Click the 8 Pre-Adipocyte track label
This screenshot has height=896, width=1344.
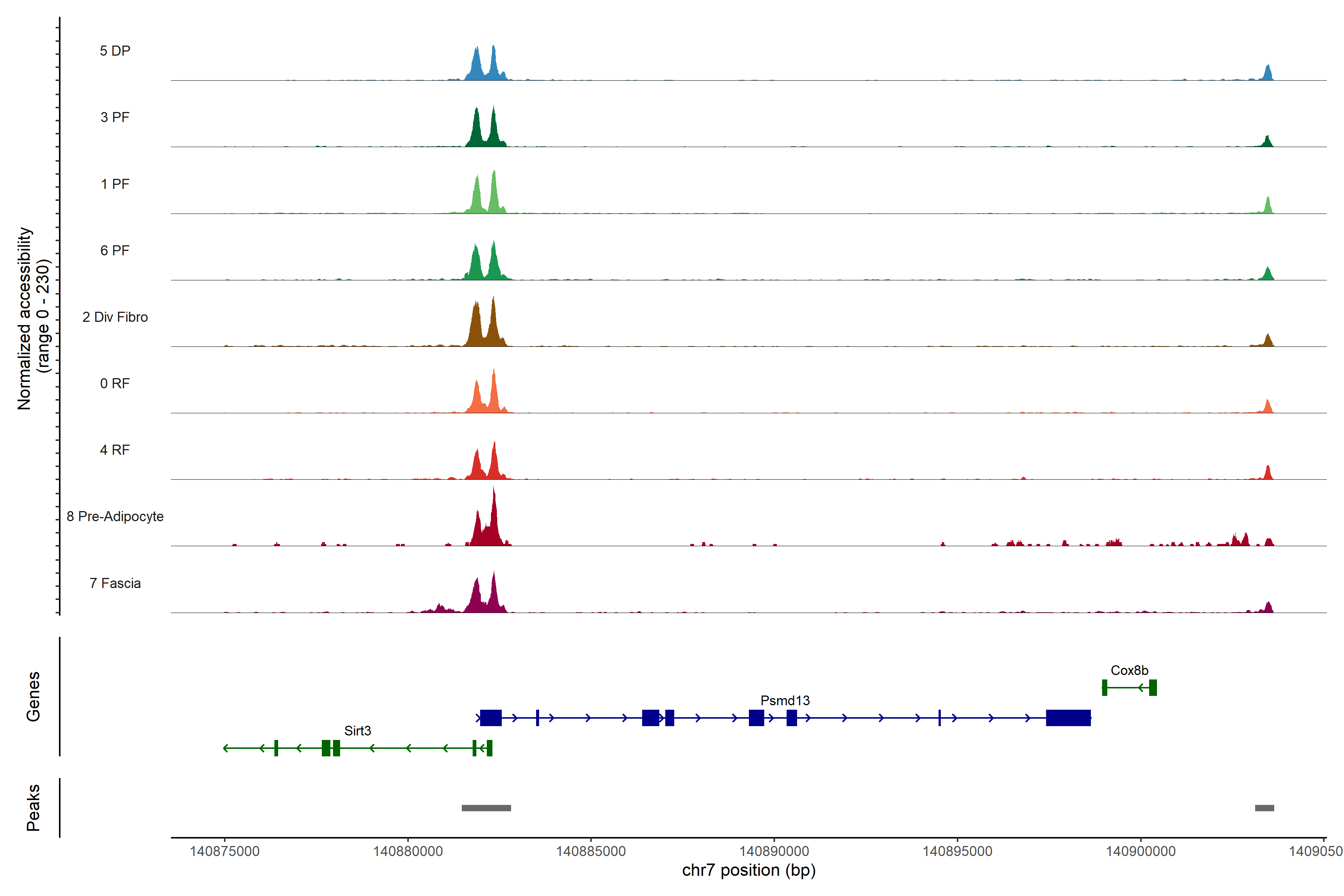115,517
